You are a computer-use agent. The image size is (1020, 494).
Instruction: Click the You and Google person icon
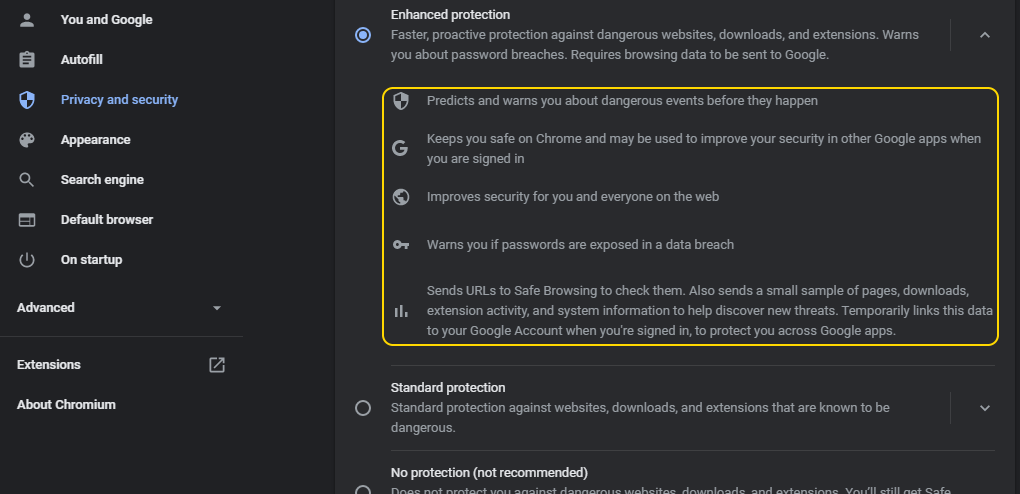coord(27,20)
